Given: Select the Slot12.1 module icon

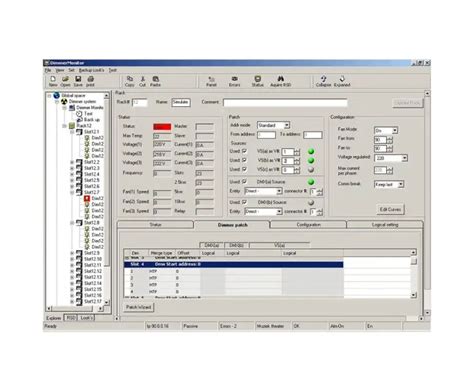Looking at the screenshot, I should [x=79, y=132].
